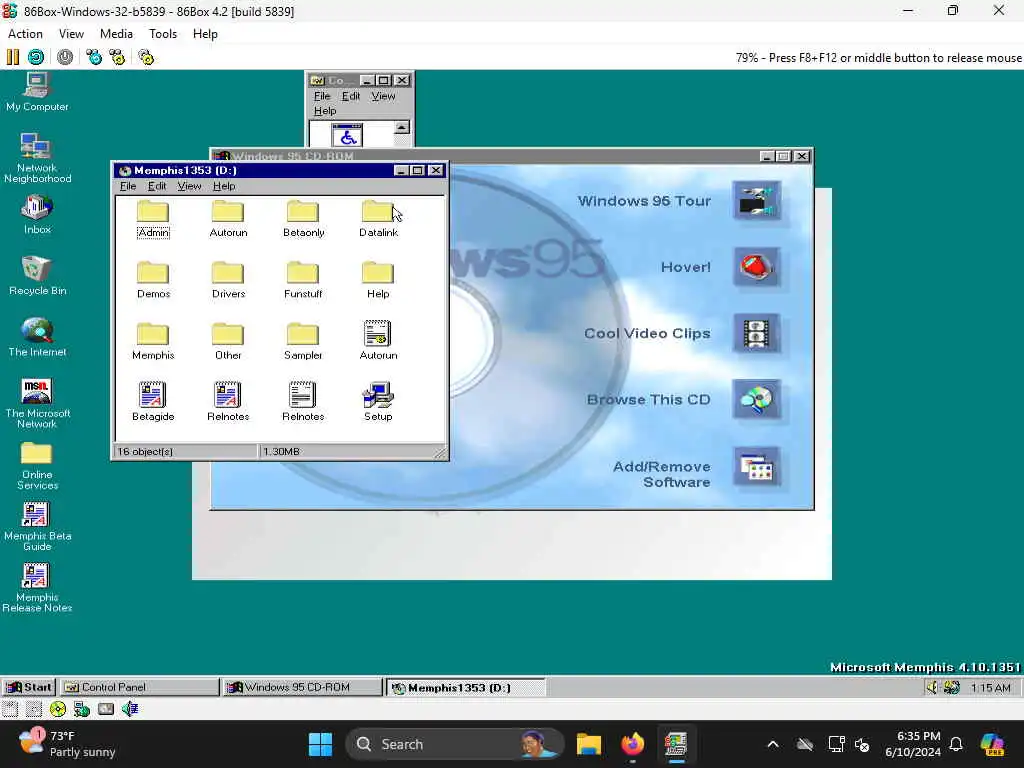The width and height of the screenshot is (1024, 768).
Task: Open Help menu in Memphis1353 window
Action: pyautogui.click(x=224, y=186)
